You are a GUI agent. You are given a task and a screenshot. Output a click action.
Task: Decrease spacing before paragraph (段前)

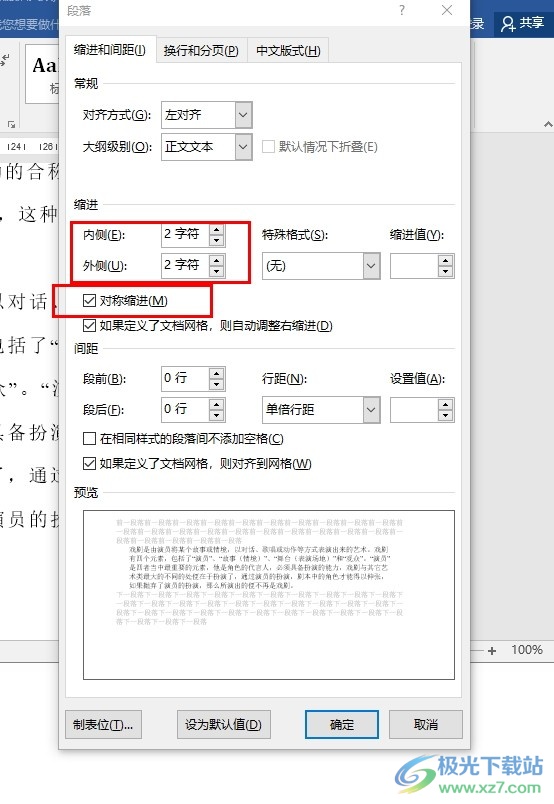(216, 385)
